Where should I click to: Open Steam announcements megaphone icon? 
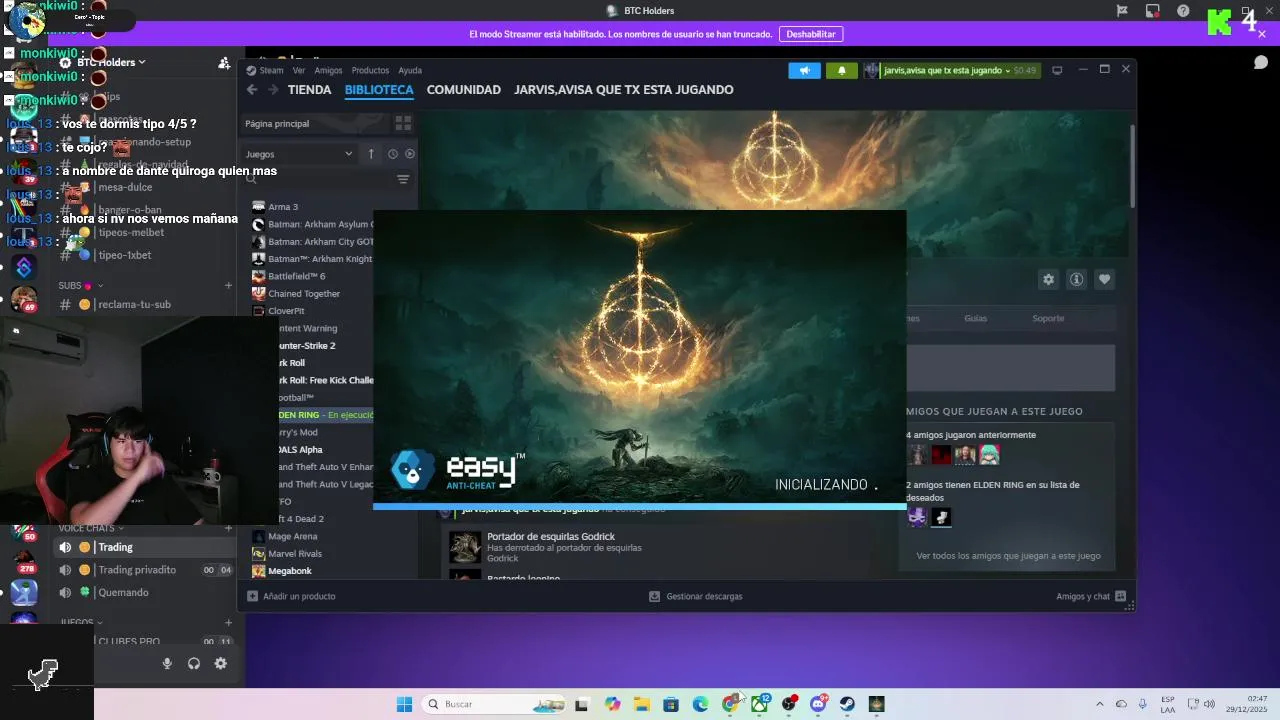click(x=804, y=70)
